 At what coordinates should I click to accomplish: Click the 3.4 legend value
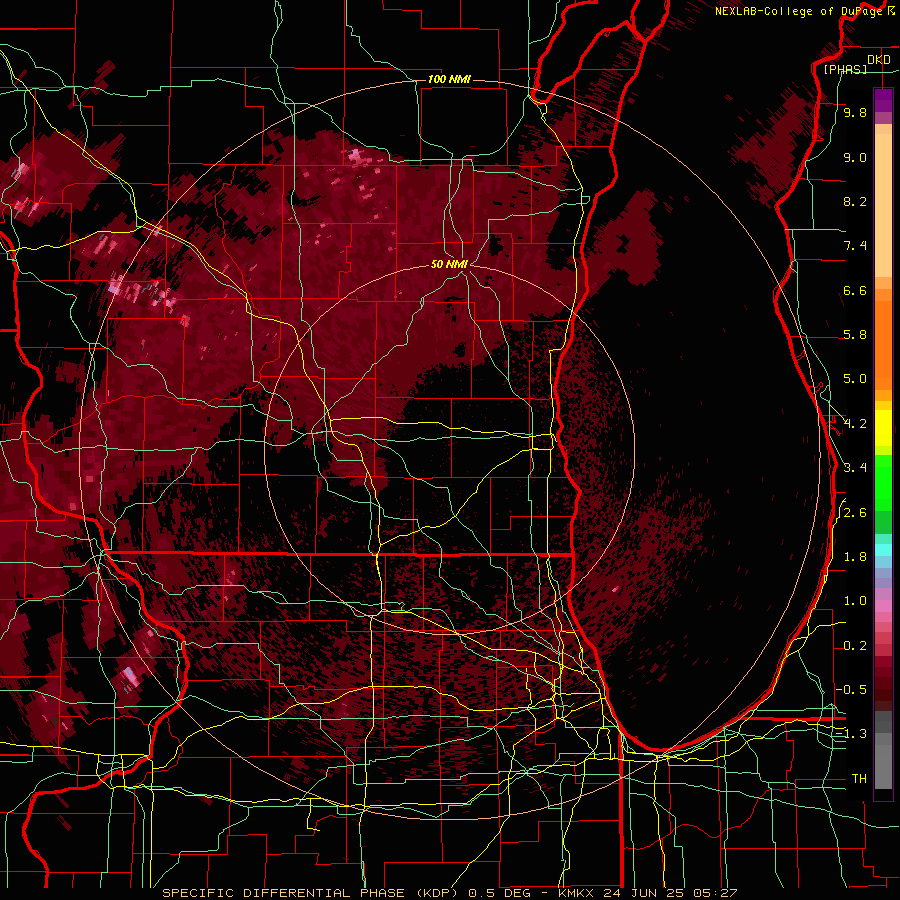click(855, 468)
